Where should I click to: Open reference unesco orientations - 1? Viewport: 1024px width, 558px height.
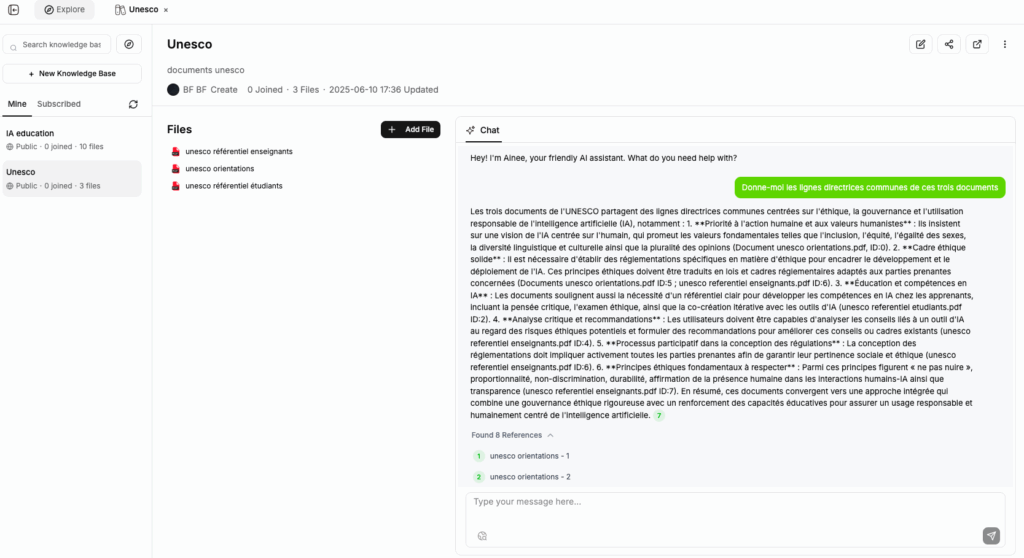[x=529, y=456]
